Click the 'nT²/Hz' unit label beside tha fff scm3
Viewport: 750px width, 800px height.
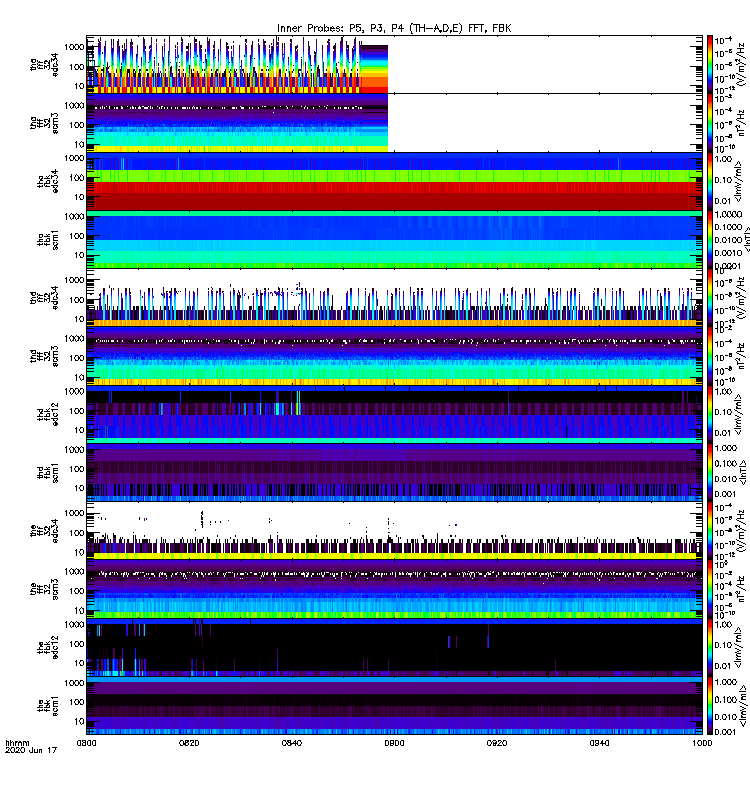[x=742, y=123]
